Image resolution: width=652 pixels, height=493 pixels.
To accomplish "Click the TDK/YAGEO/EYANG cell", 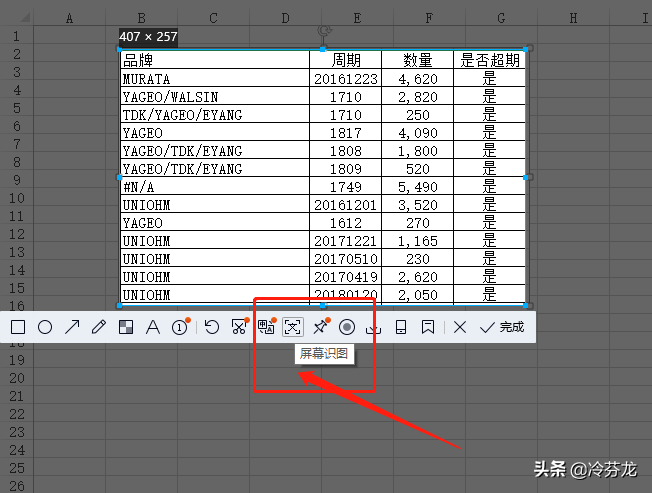I will click(215, 114).
